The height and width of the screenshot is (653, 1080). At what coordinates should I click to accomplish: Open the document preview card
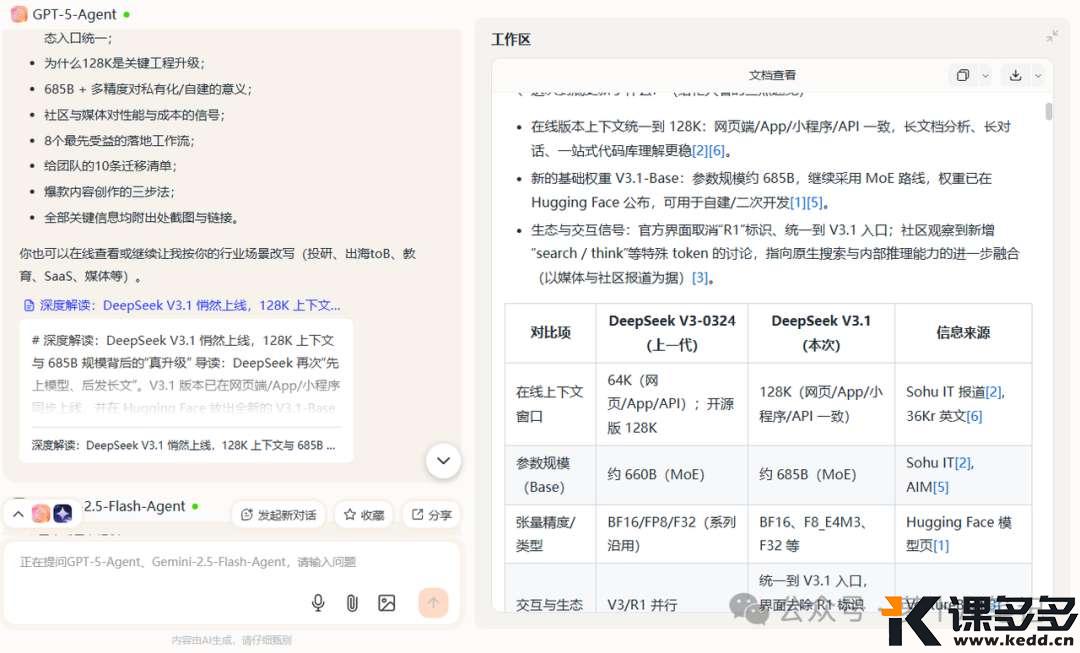[x=186, y=391]
